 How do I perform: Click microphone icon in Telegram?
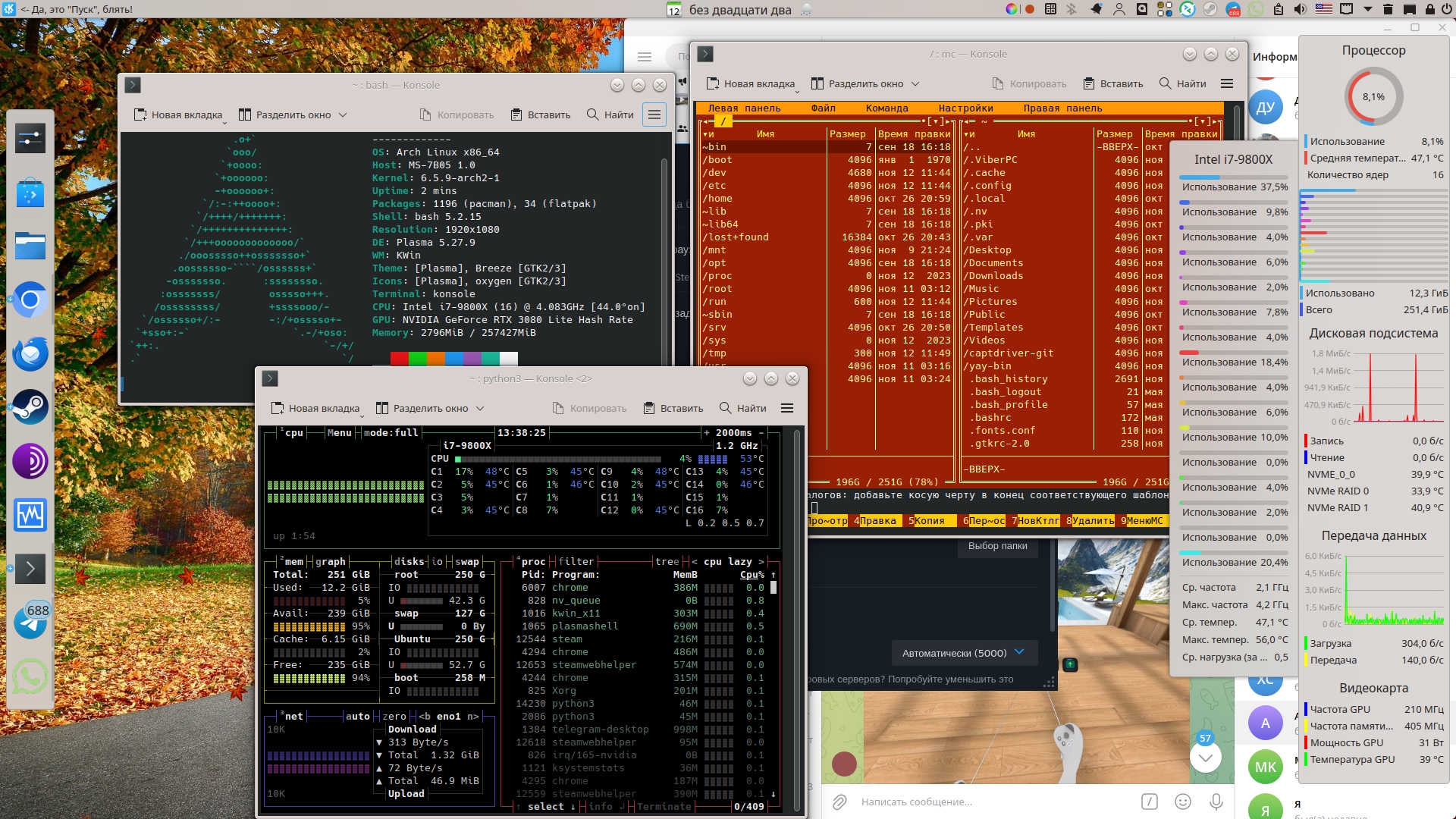(x=1216, y=802)
